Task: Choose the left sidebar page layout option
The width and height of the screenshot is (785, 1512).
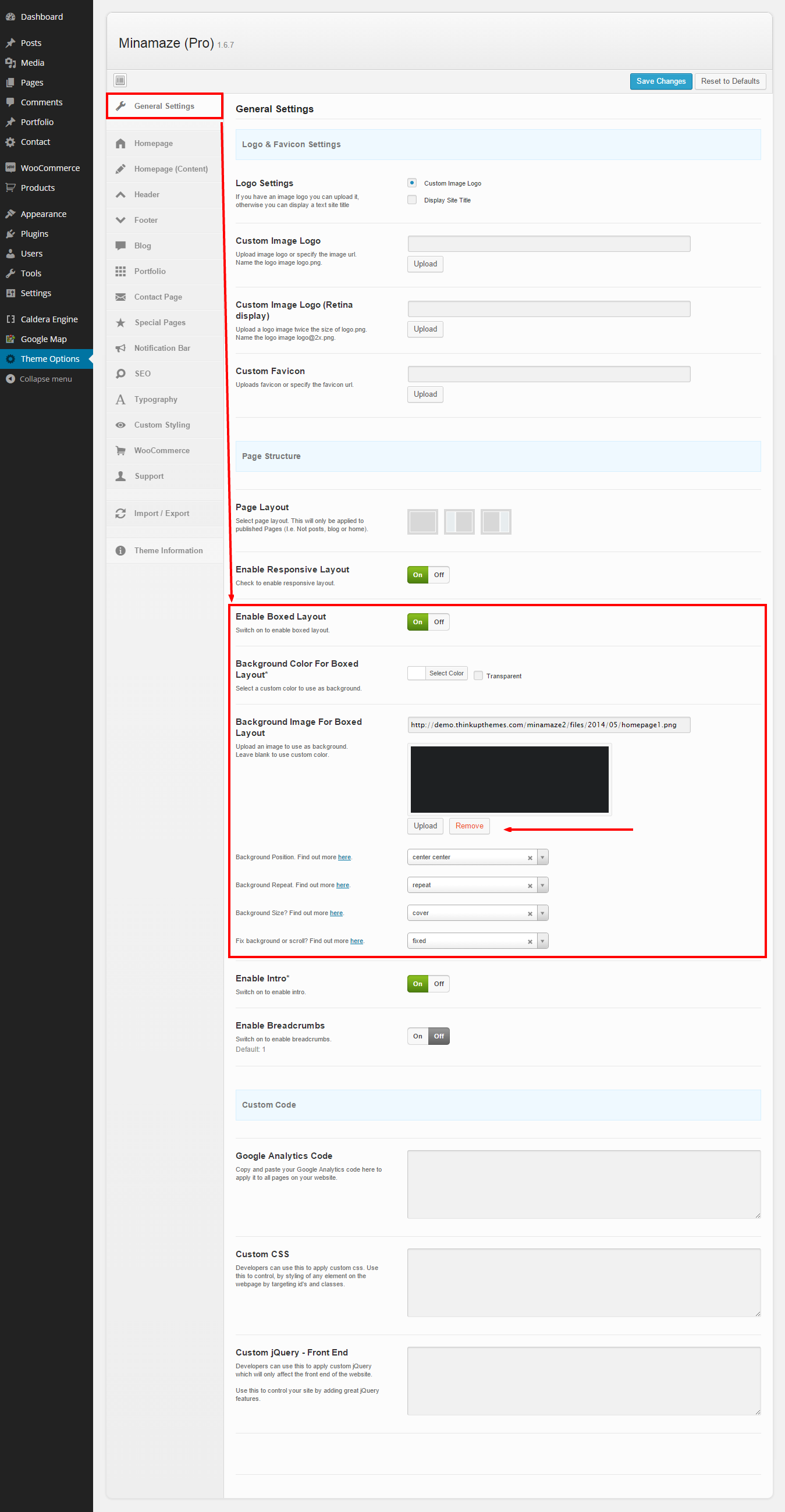Action: coord(459,521)
